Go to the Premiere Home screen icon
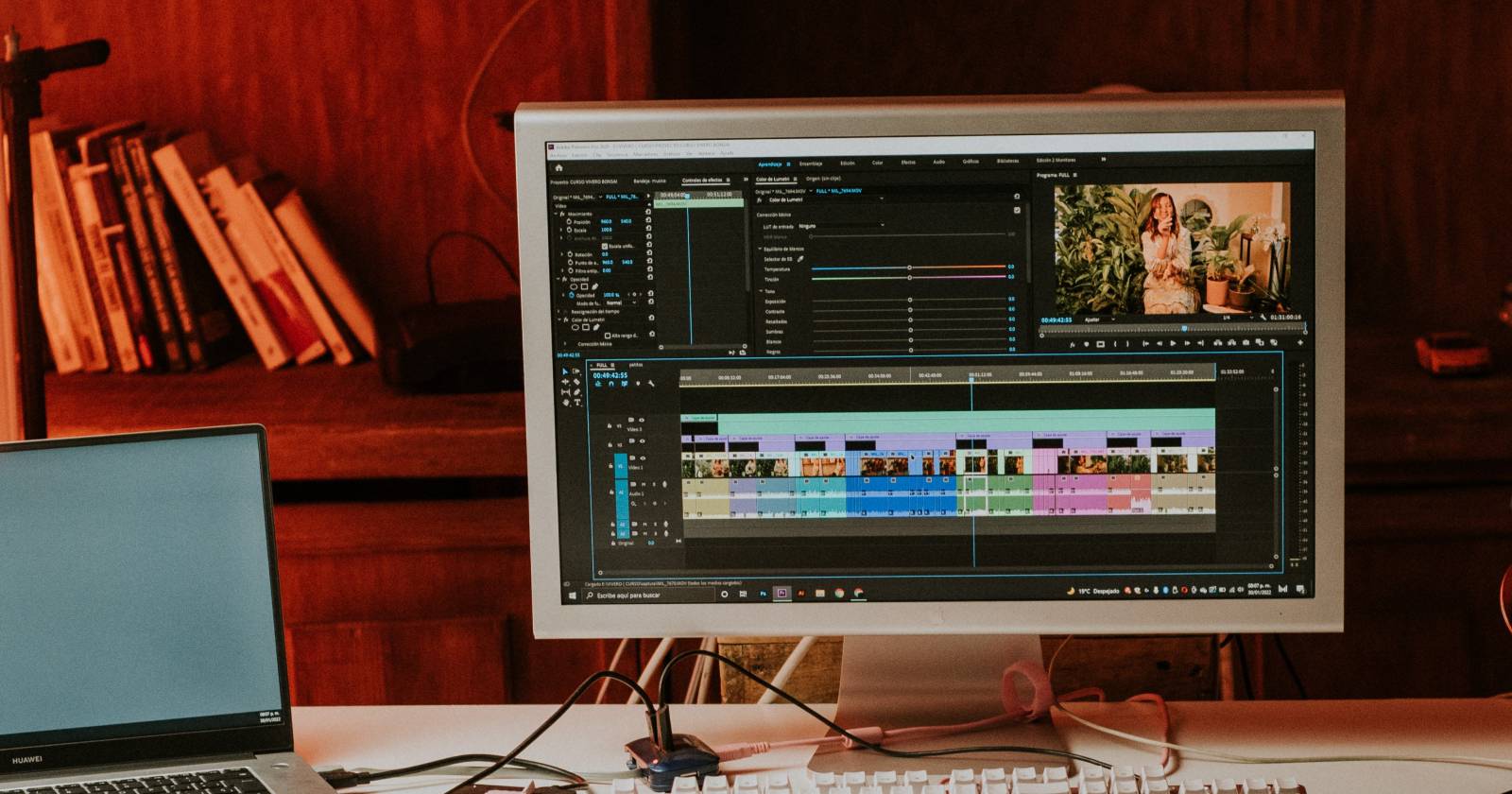The width and height of the screenshot is (1512, 794). tap(558, 168)
